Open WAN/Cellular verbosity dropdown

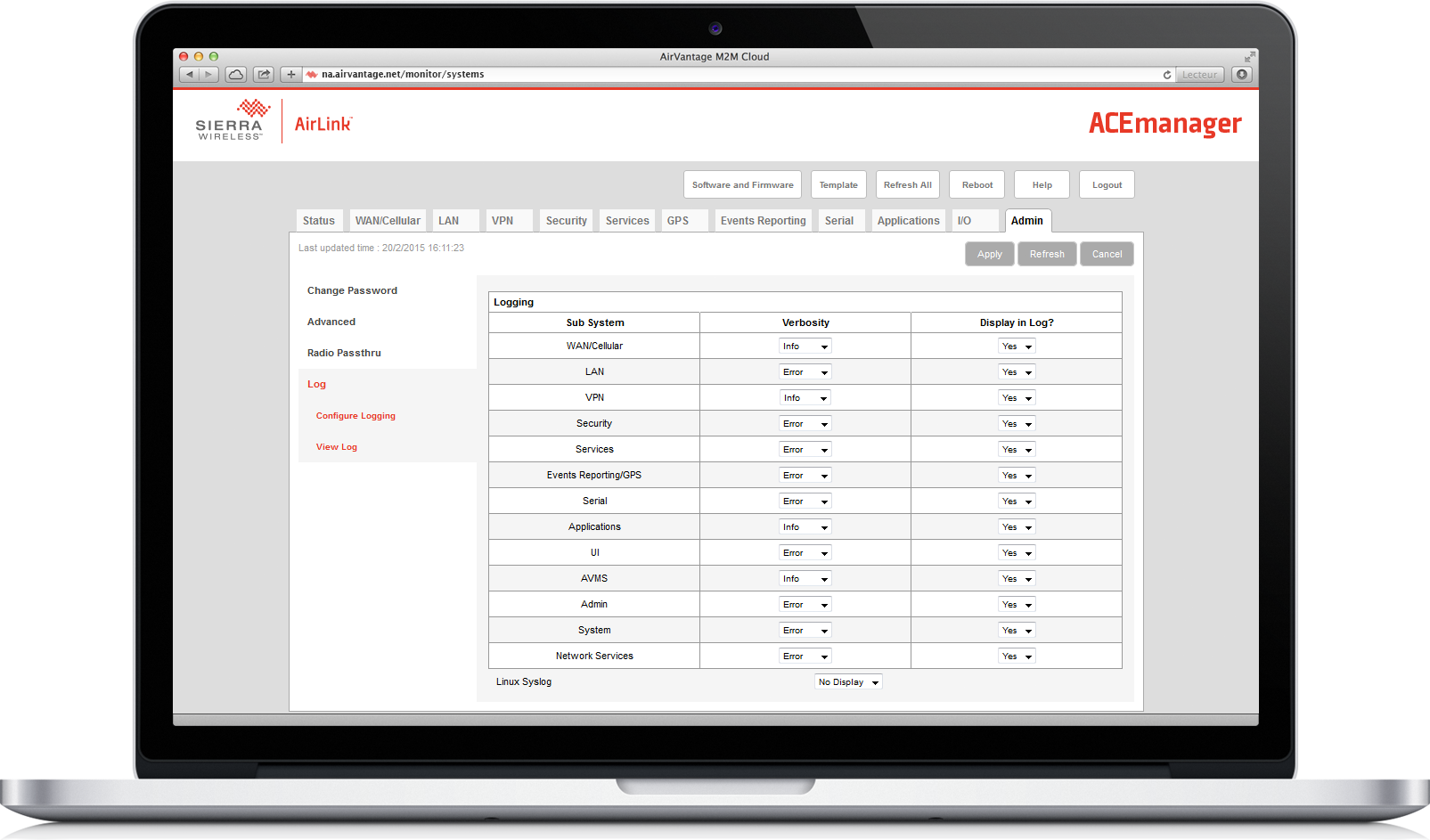click(x=805, y=347)
